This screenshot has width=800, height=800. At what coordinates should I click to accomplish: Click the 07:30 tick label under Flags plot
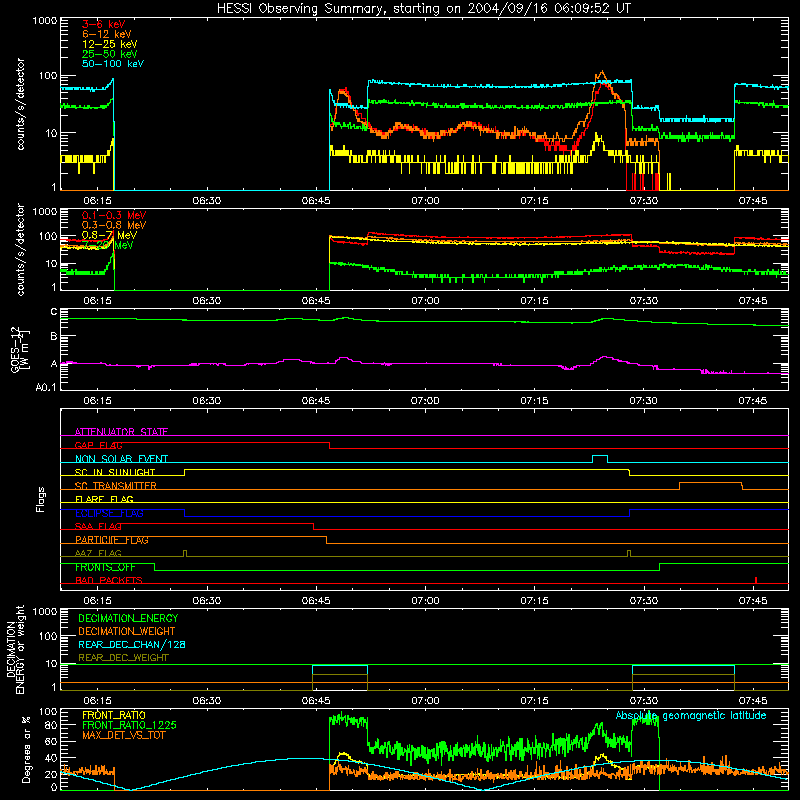click(x=643, y=601)
